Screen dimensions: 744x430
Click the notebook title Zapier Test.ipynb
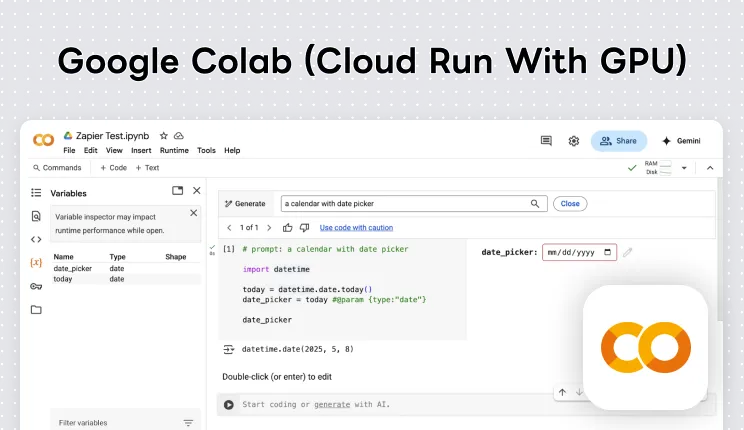(x=112, y=136)
